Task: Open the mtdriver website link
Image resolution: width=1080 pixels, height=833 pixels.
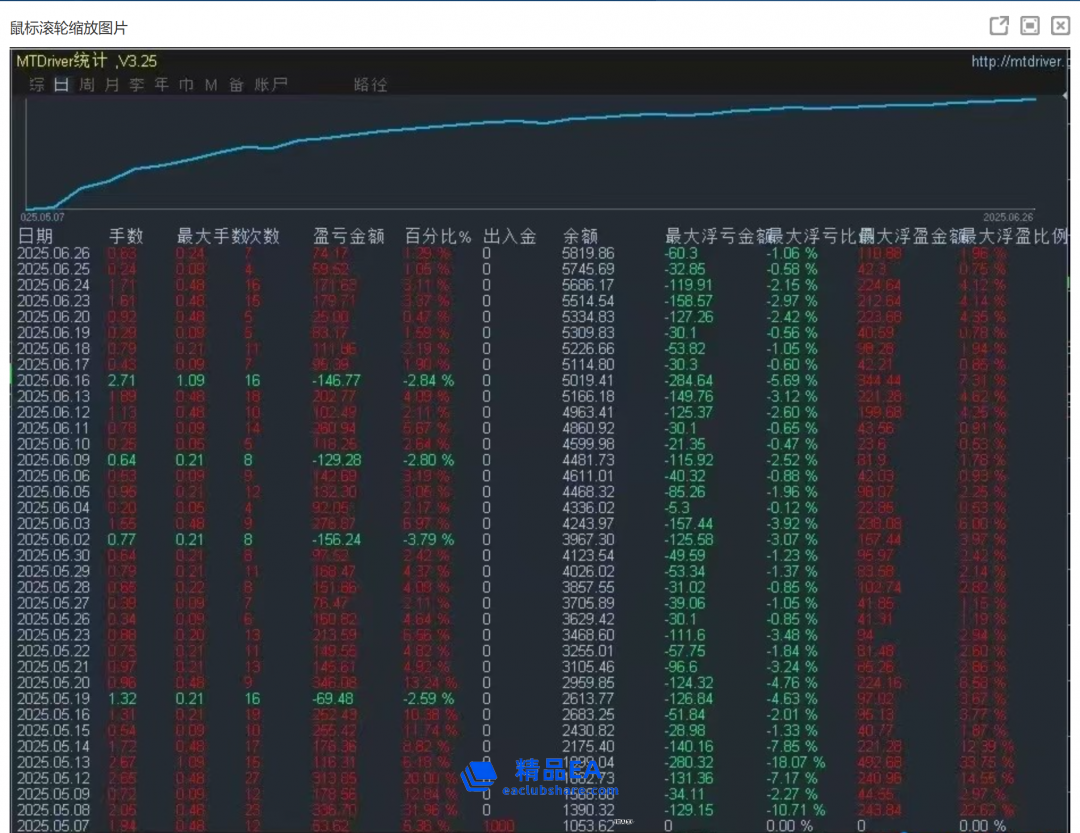Action: tap(1019, 62)
